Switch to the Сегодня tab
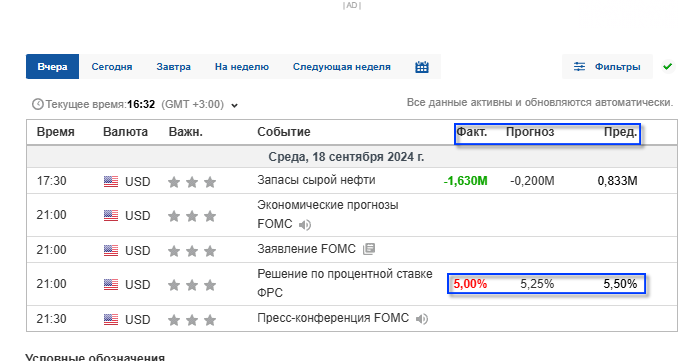Screen dimensions: 692x361 pyautogui.click(x=112, y=67)
